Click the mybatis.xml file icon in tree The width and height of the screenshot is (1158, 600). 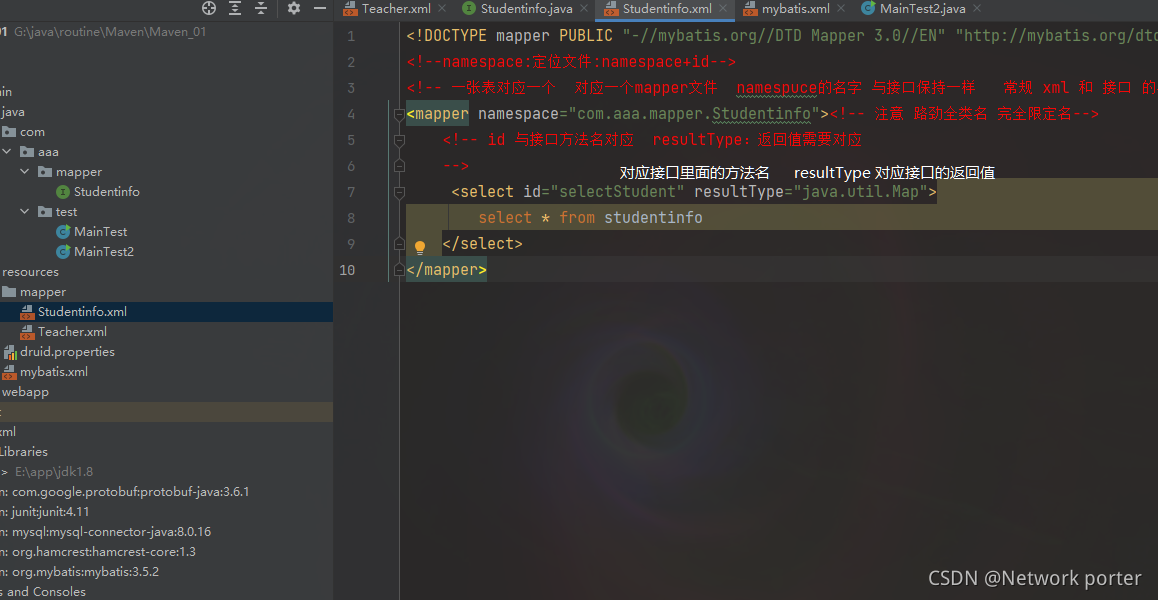pos(10,371)
